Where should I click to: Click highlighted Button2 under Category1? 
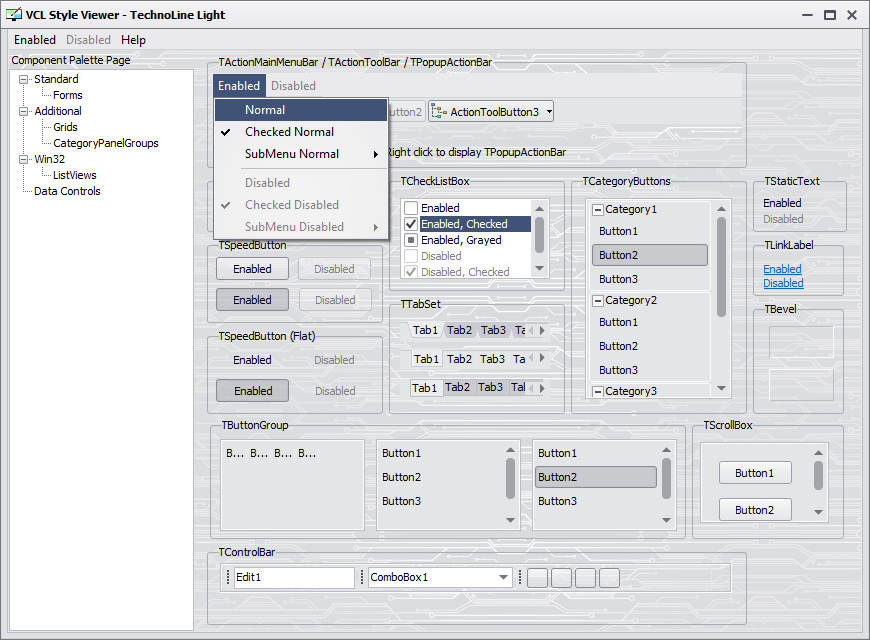click(x=650, y=255)
